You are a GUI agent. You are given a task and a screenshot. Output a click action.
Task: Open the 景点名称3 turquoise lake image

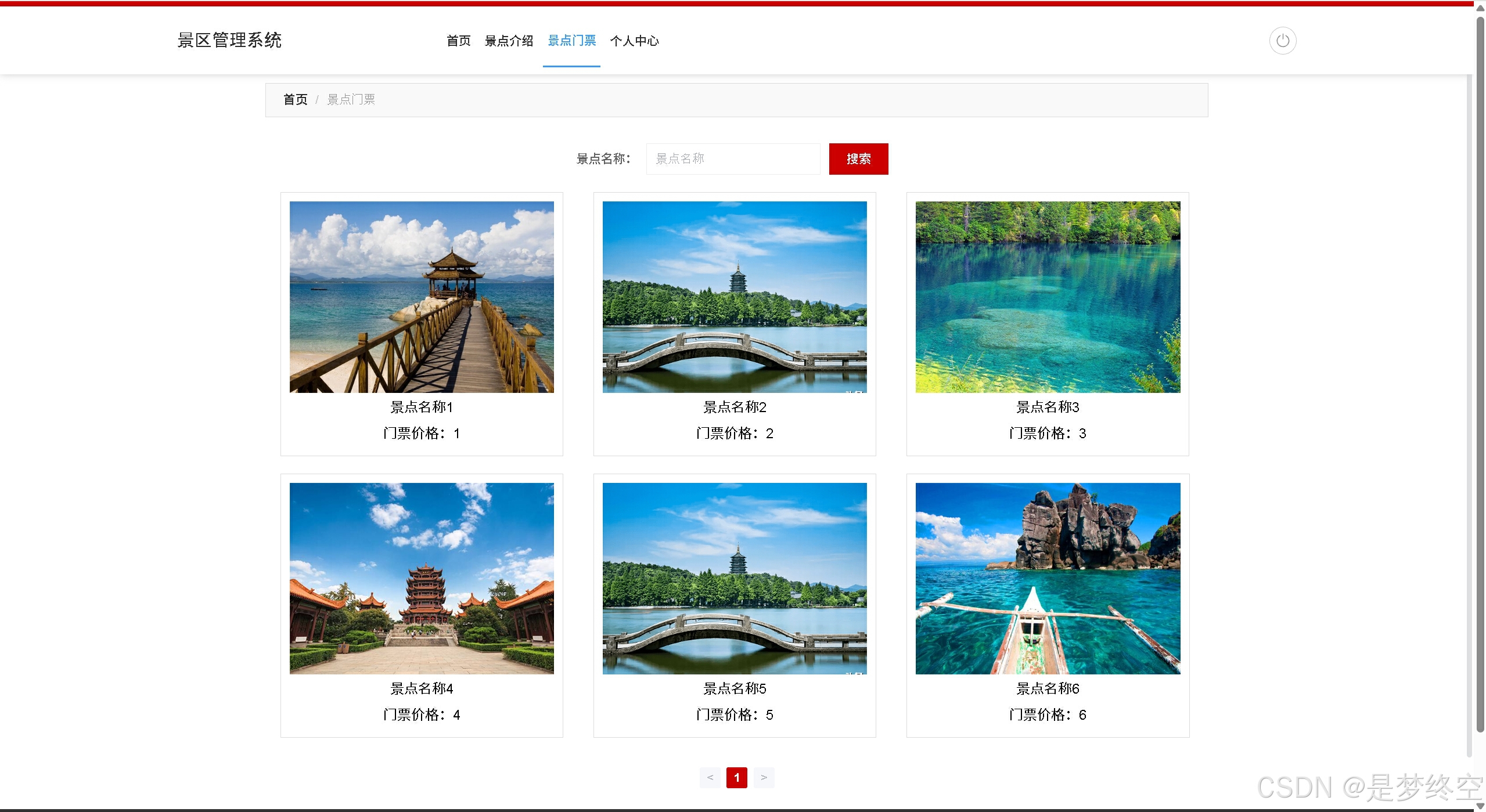(x=1048, y=297)
